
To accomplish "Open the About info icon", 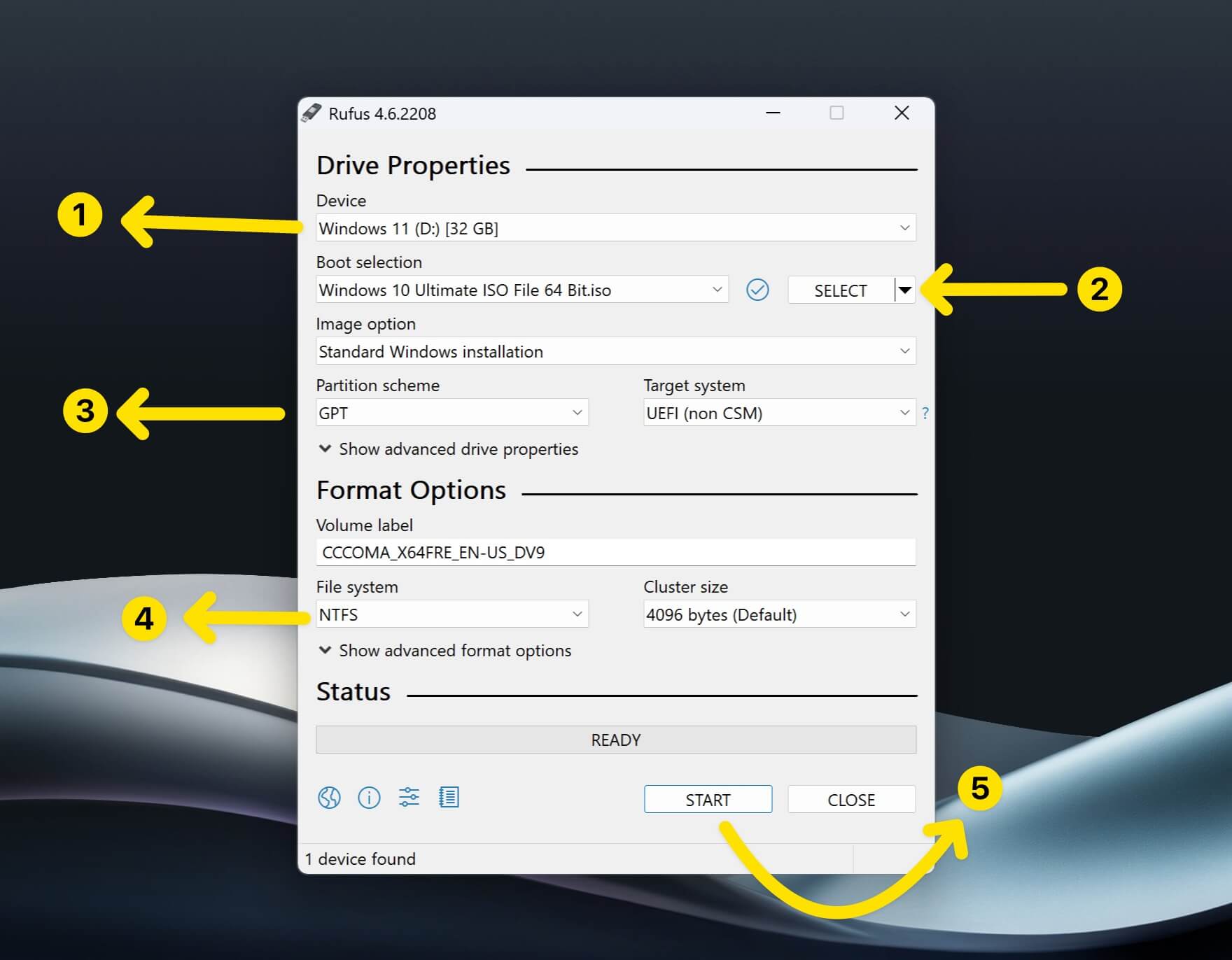I will click(369, 797).
